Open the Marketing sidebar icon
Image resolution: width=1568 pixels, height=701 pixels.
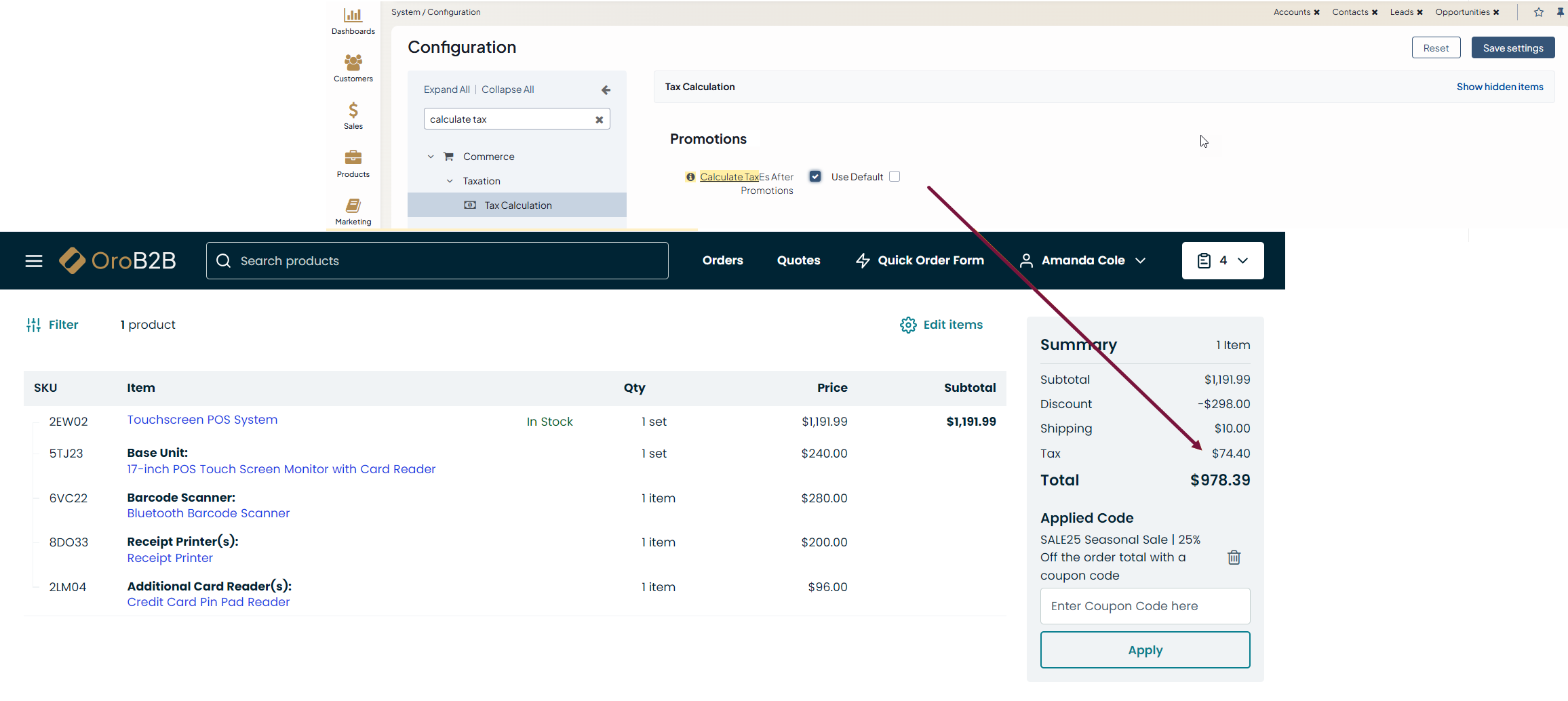click(353, 206)
